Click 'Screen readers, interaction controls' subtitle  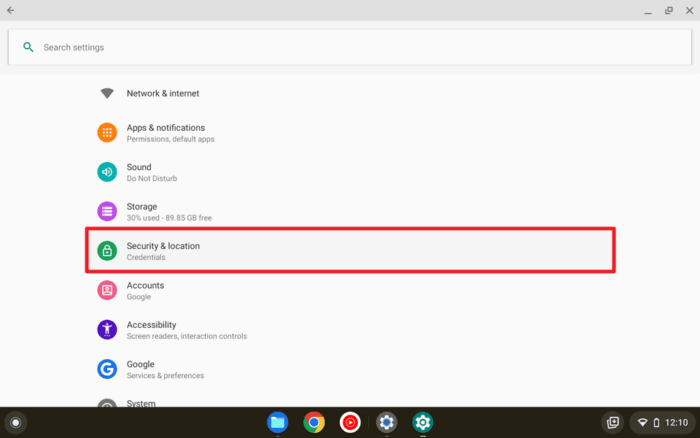click(x=187, y=336)
